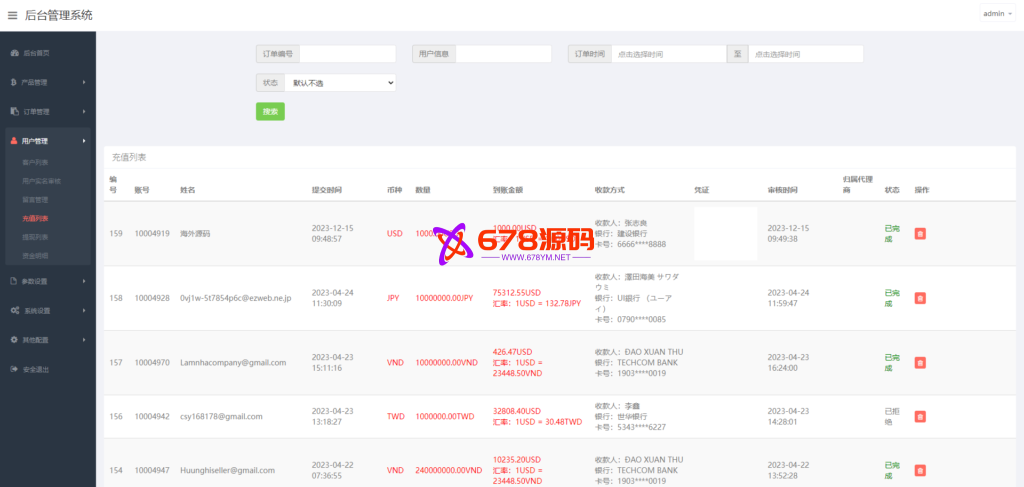The width and height of the screenshot is (1024, 487).
Task: Expand the 参数设置 submenu arrow
Action: point(84,281)
